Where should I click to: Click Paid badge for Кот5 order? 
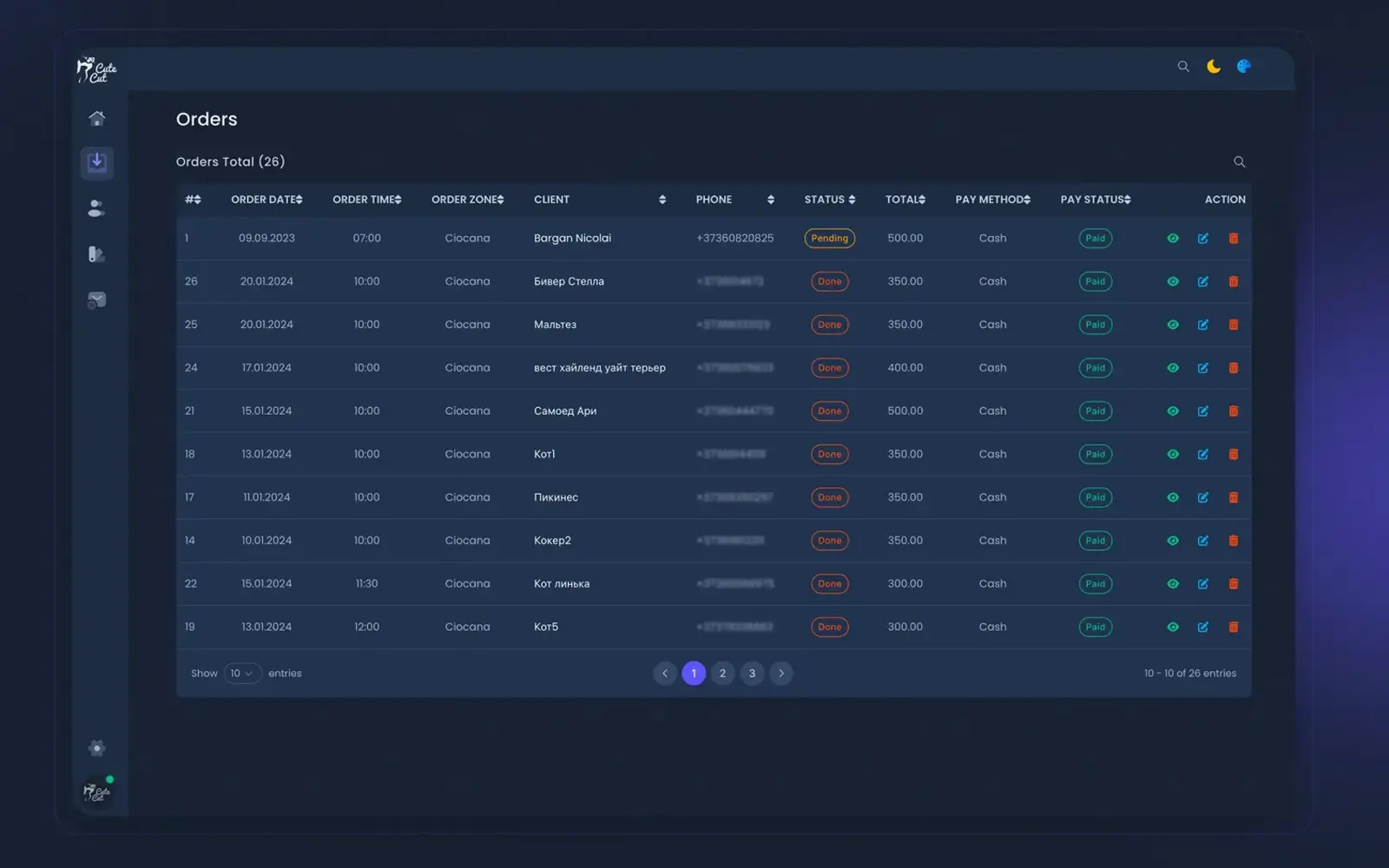pyautogui.click(x=1096, y=627)
